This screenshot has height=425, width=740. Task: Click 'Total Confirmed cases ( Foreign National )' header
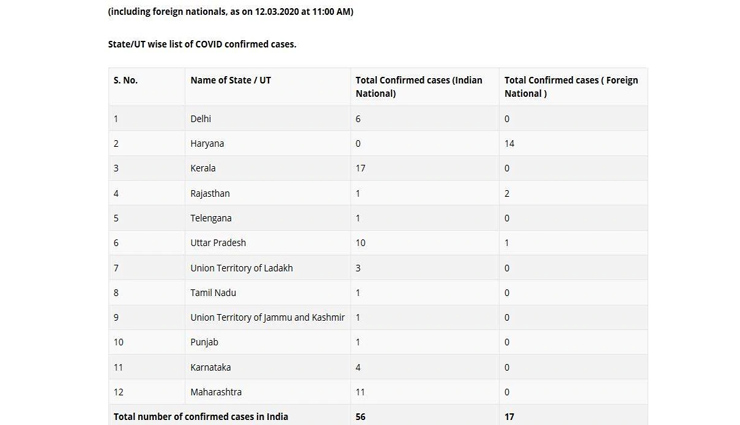click(571, 87)
